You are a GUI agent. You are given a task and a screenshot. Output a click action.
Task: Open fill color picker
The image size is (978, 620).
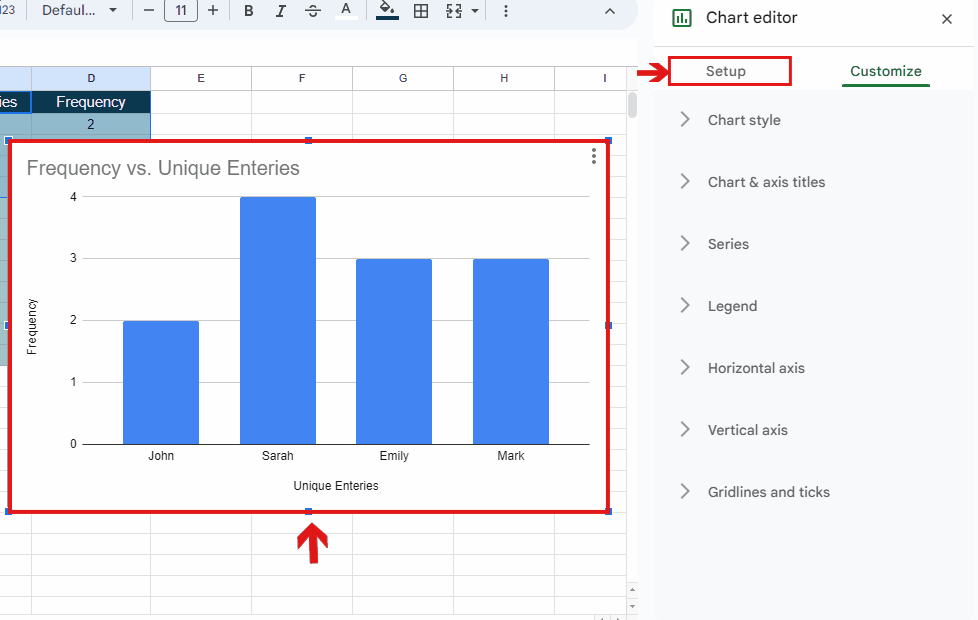[387, 11]
